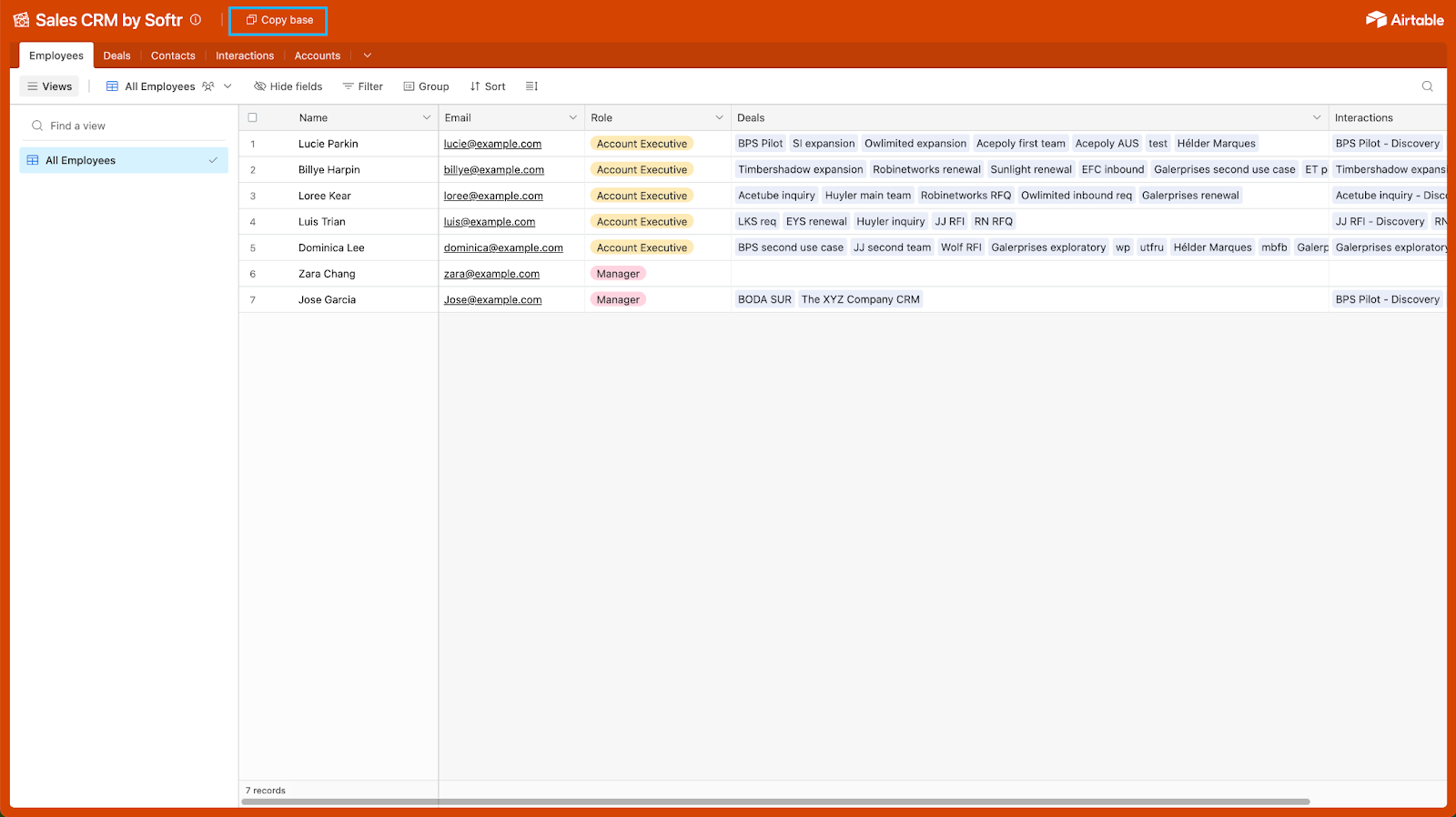
Task: Click the row height icon
Action: [x=531, y=86]
